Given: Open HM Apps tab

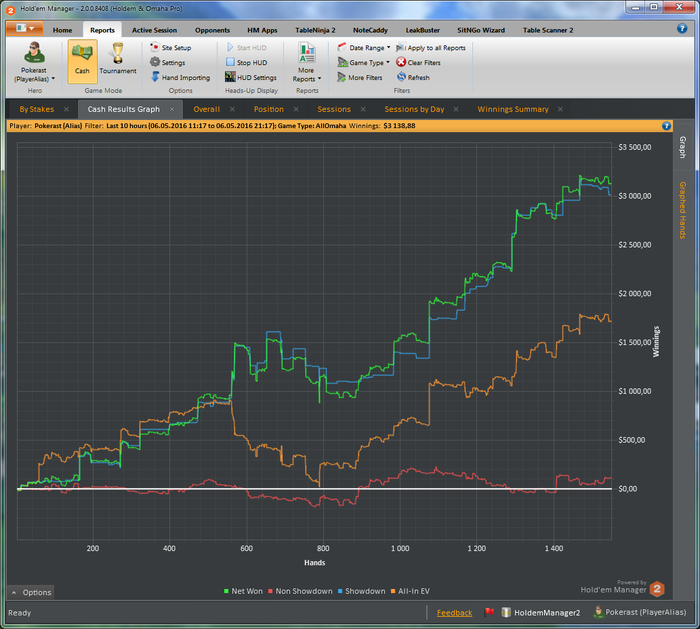Looking at the screenshot, I should (x=262, y=30).
